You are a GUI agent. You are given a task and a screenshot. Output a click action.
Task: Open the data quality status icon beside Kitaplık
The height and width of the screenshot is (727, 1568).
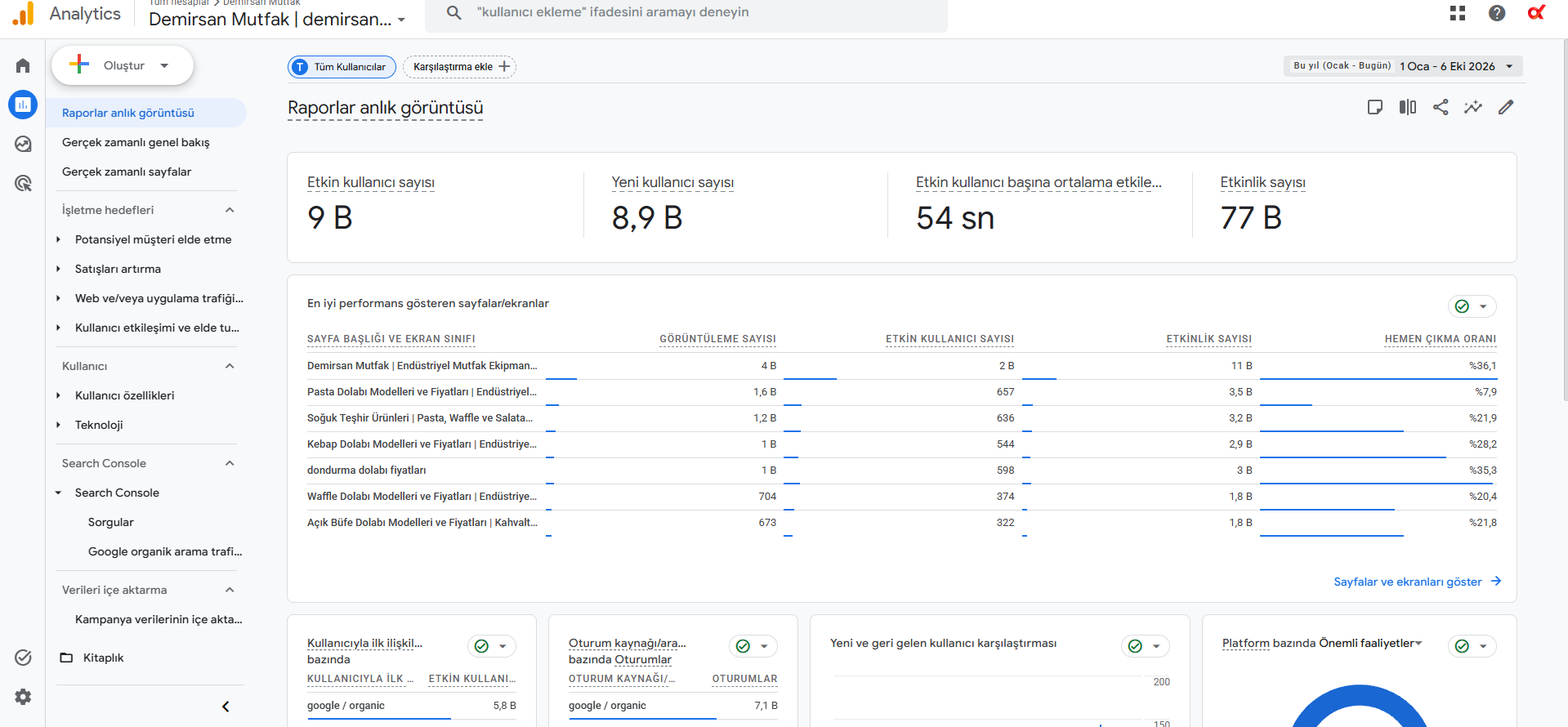pos(23,658)
